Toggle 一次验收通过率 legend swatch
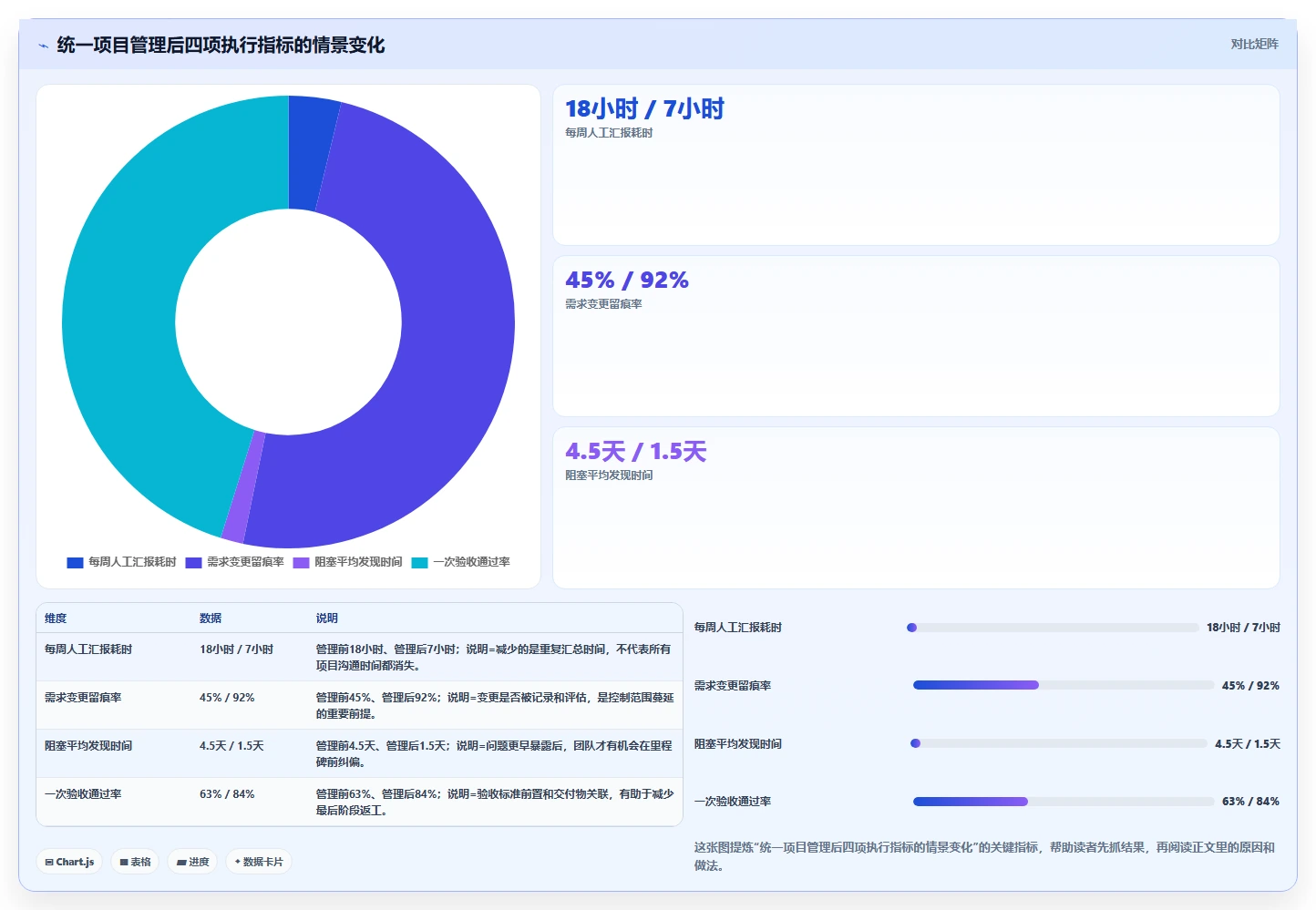1316x910 pixels. 419,562
